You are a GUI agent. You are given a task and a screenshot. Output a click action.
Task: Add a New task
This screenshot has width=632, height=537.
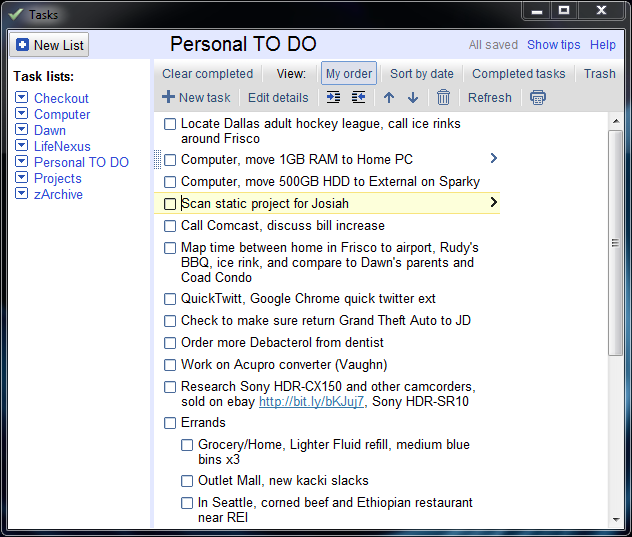coord(196,97)
